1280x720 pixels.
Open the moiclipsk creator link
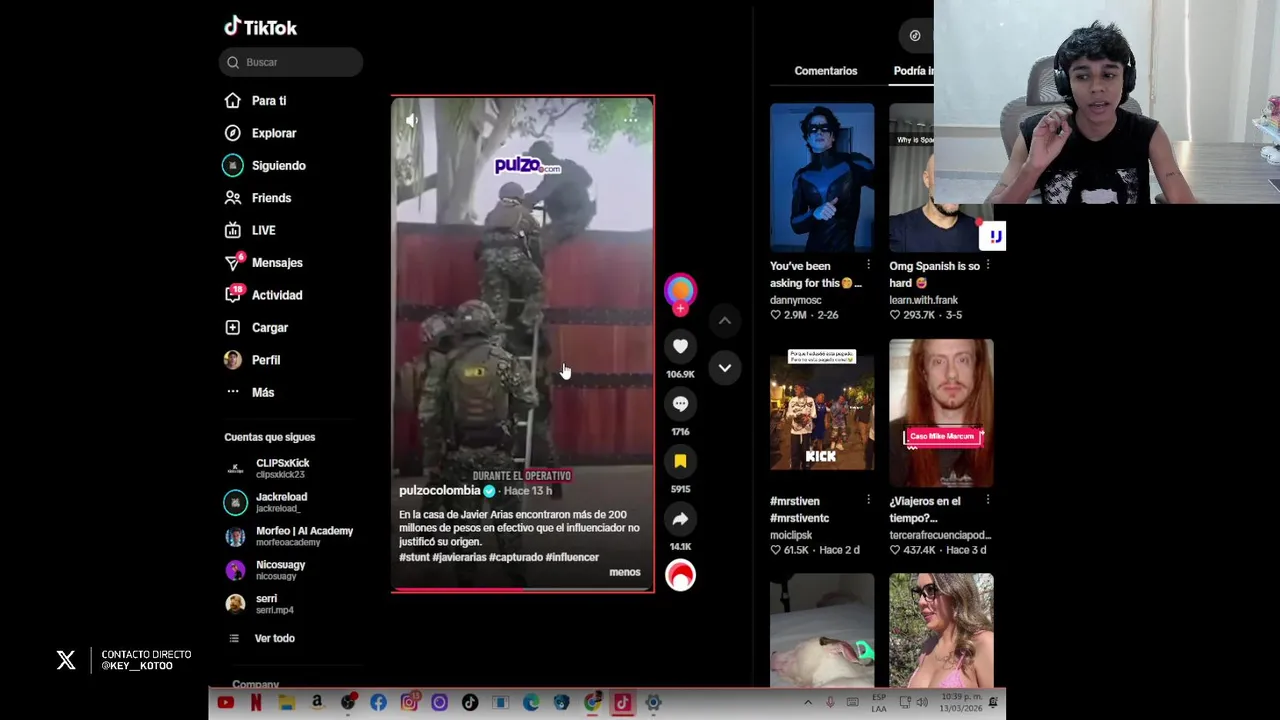791,535
